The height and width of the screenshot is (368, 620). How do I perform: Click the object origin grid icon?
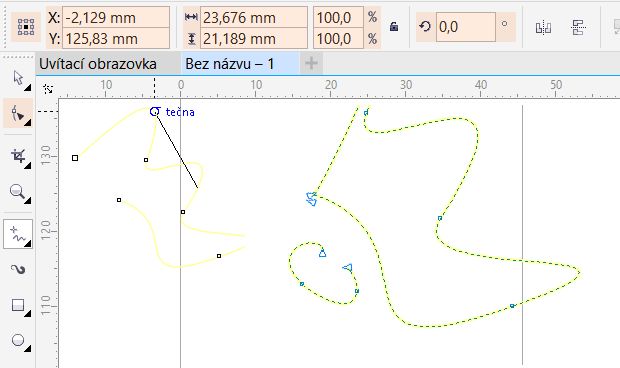(26, 27)
